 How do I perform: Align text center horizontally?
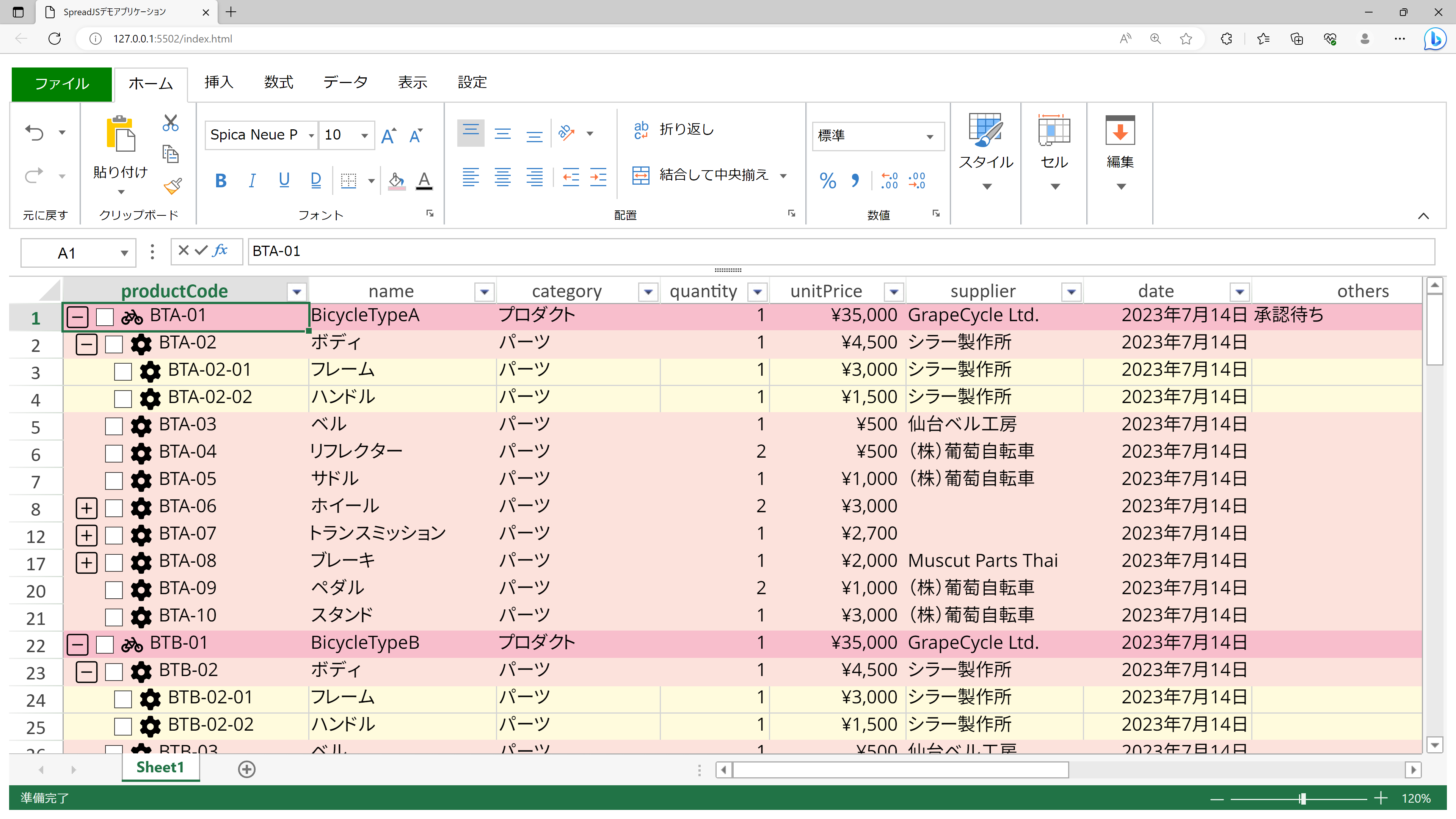point(502,177)
